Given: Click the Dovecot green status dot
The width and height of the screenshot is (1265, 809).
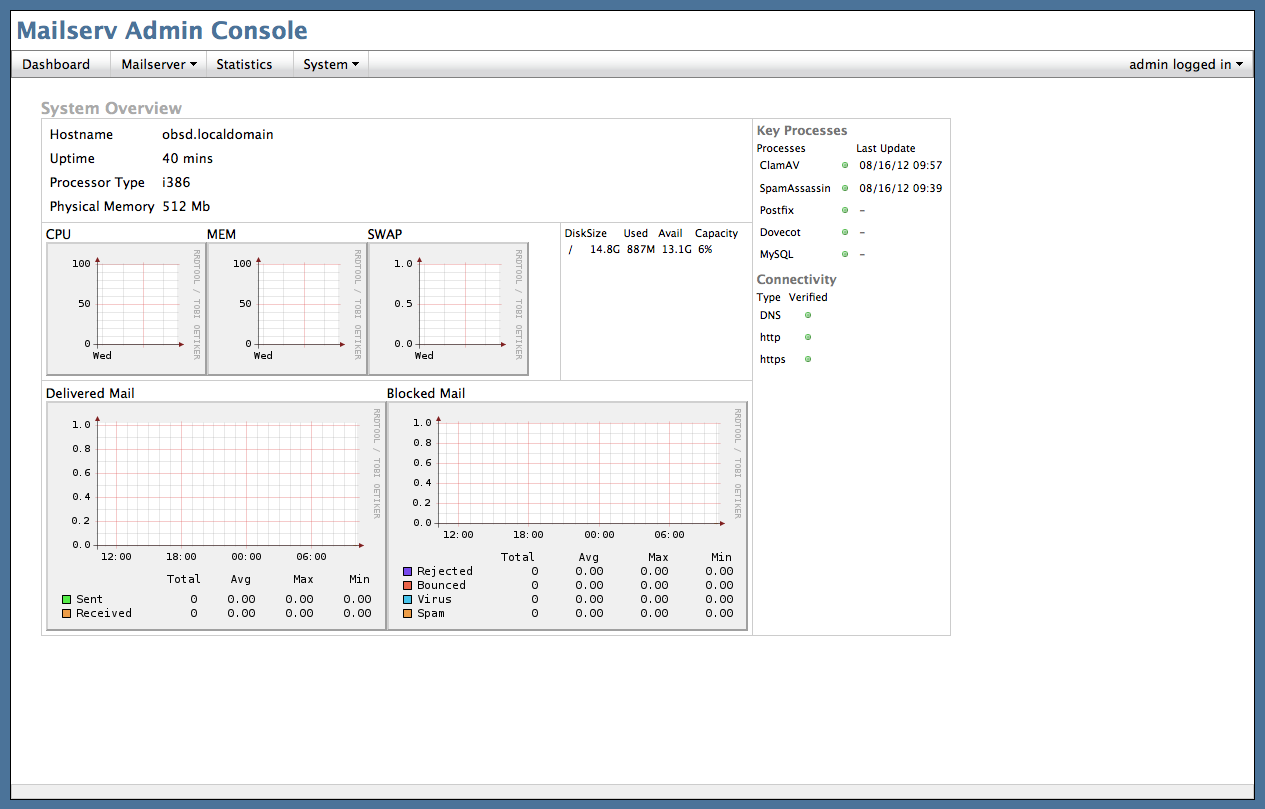Looking at the screenshot, I should point(844,232).
